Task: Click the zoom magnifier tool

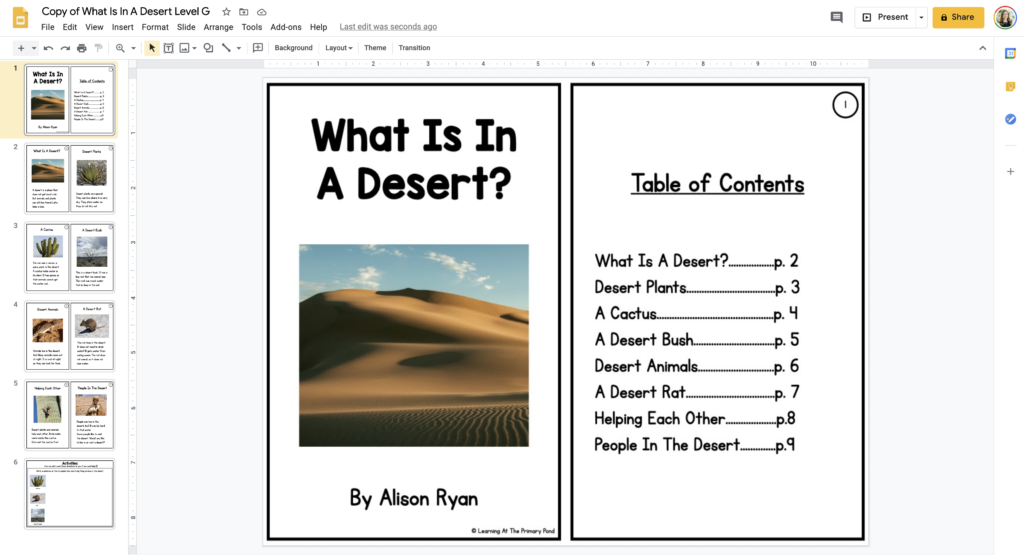Action: point(120,48)
